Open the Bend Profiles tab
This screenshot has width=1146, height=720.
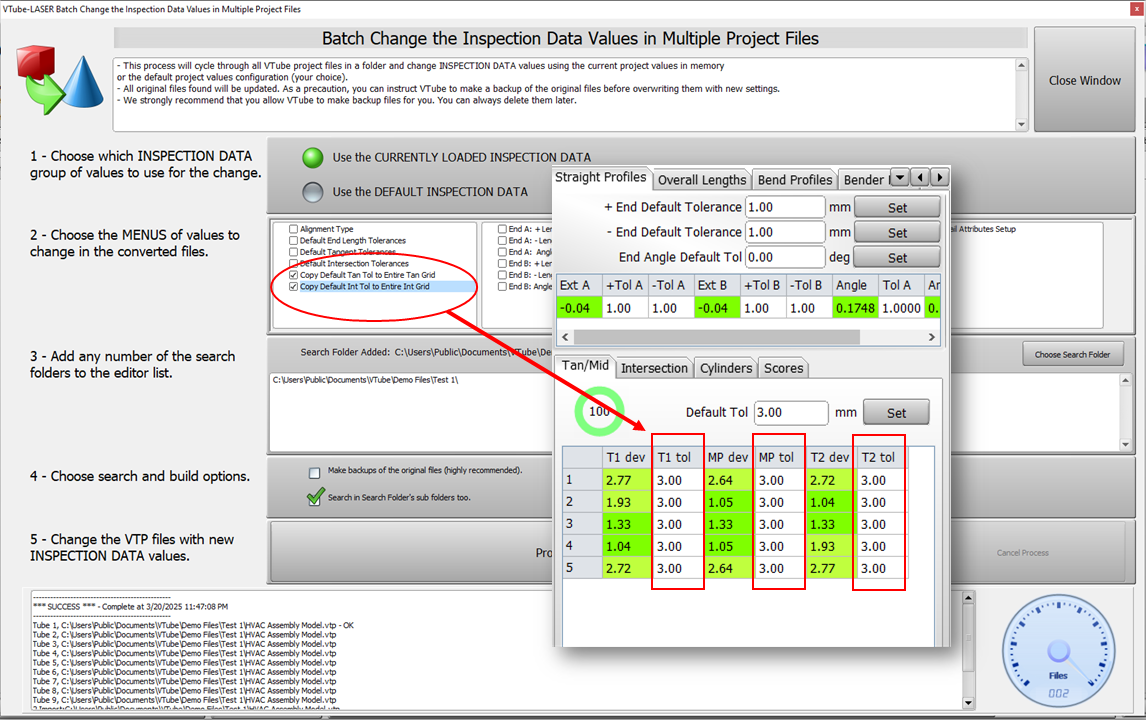794,180
